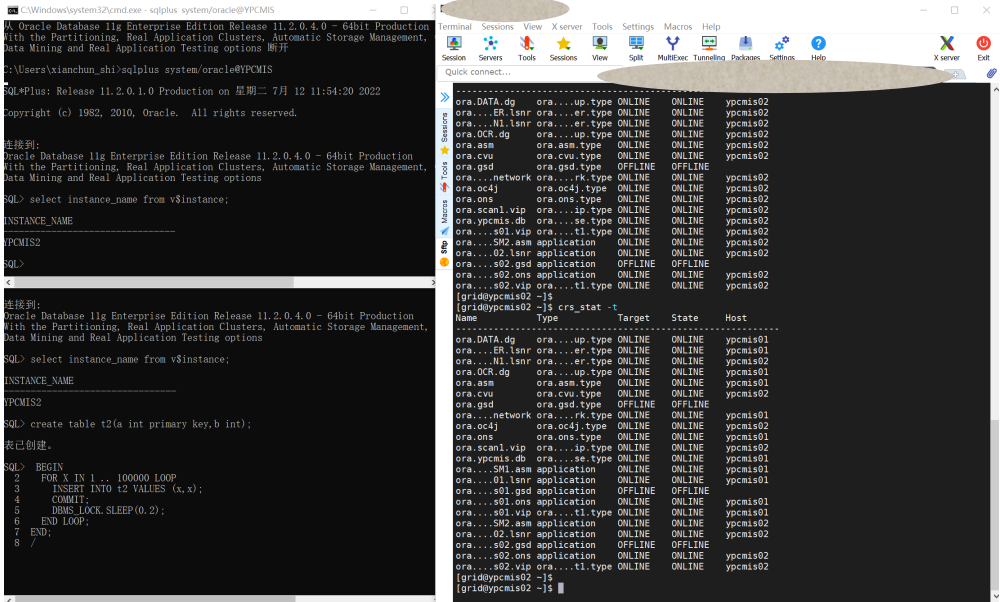Click the Split terminal icon
The height and width of the screenshot is (602, 1000).
(636, 48)
